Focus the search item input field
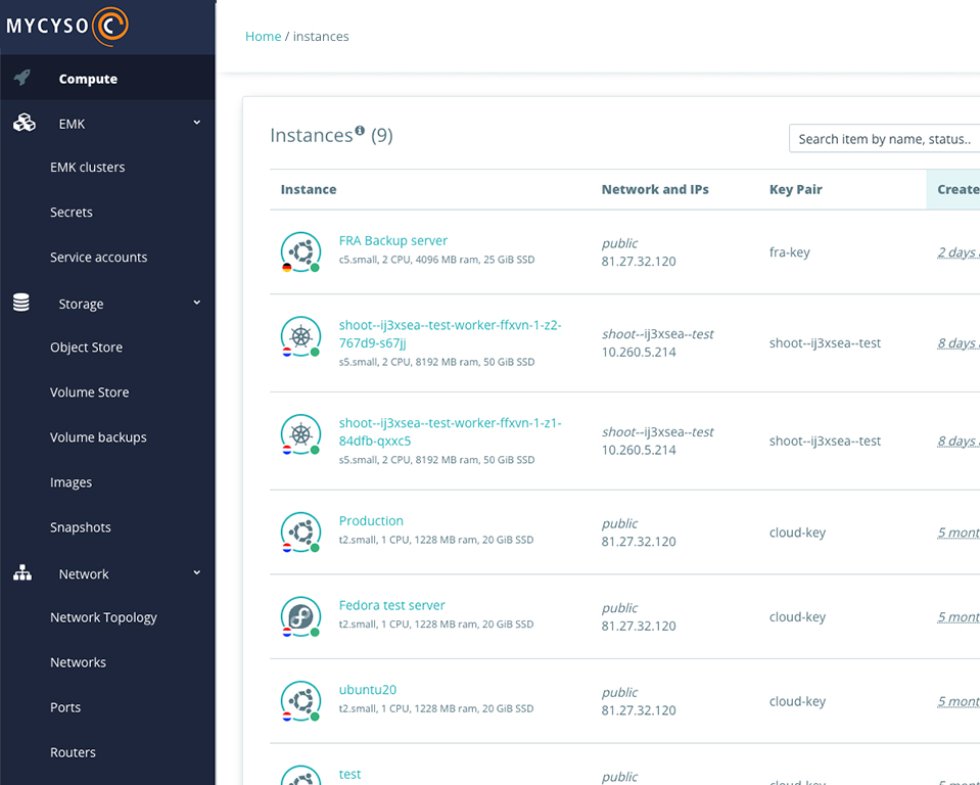This screenshot has height=785, width=980. (884, 139)
